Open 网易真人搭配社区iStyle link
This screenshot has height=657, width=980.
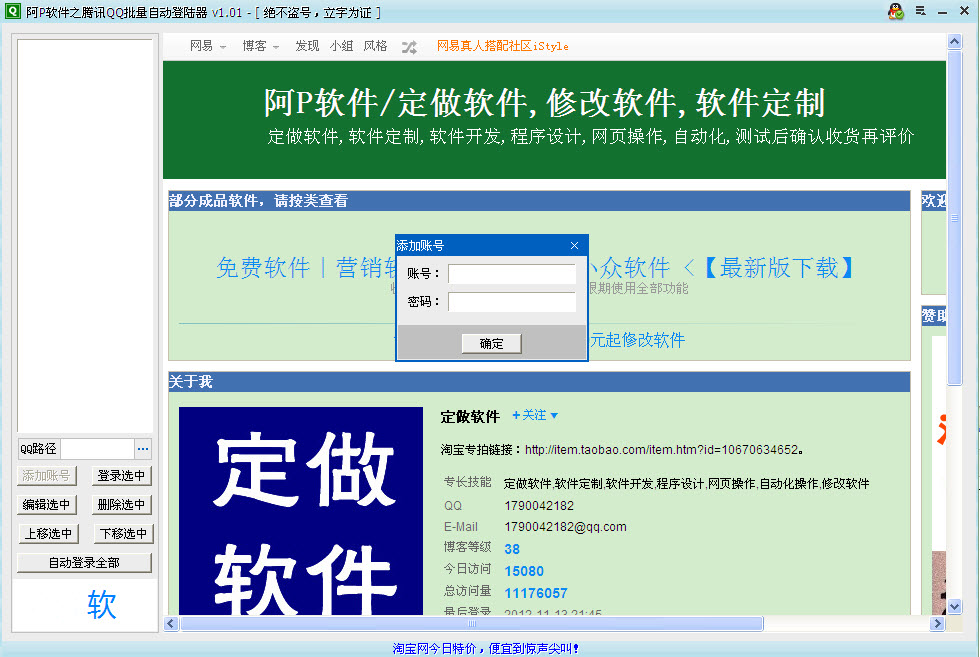(x=502, y=46)
